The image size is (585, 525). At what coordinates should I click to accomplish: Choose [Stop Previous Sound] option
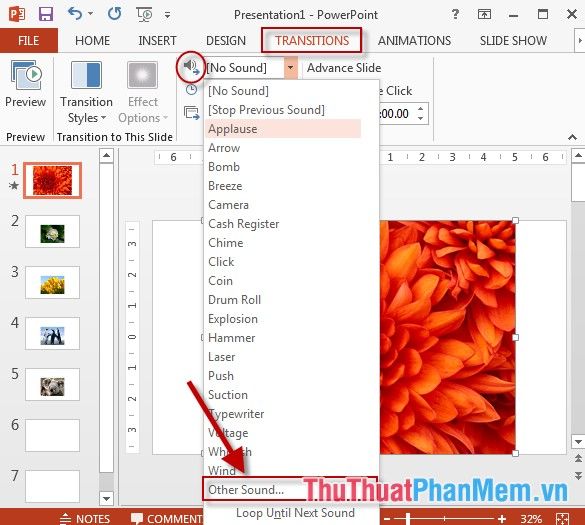(x=283, y=110)
